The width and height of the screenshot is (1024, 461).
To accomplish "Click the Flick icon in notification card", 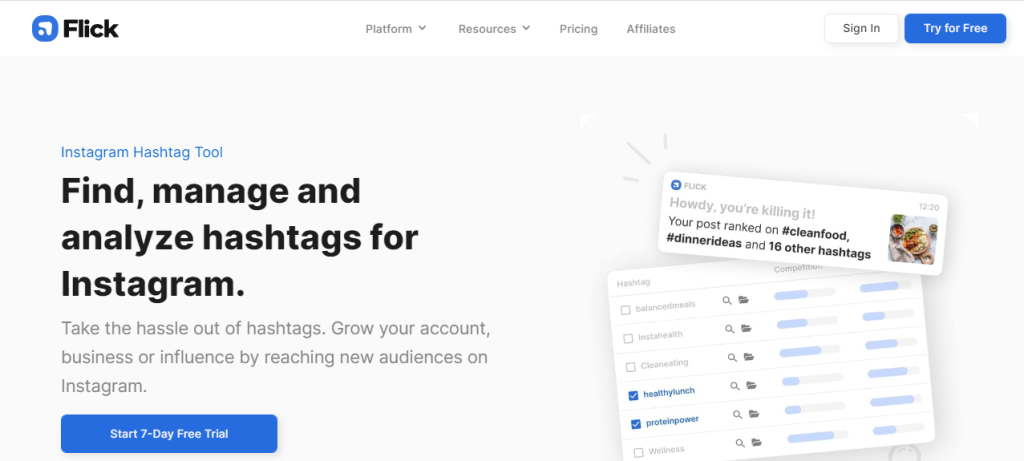I will (x=676, y=185).
